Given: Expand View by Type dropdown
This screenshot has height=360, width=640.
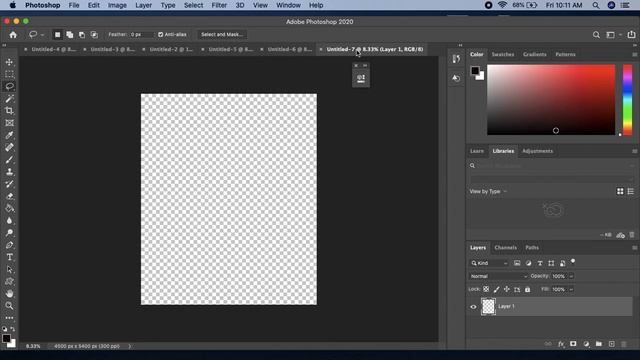Looking at the screenshot, I should click(x=488, y=191).
